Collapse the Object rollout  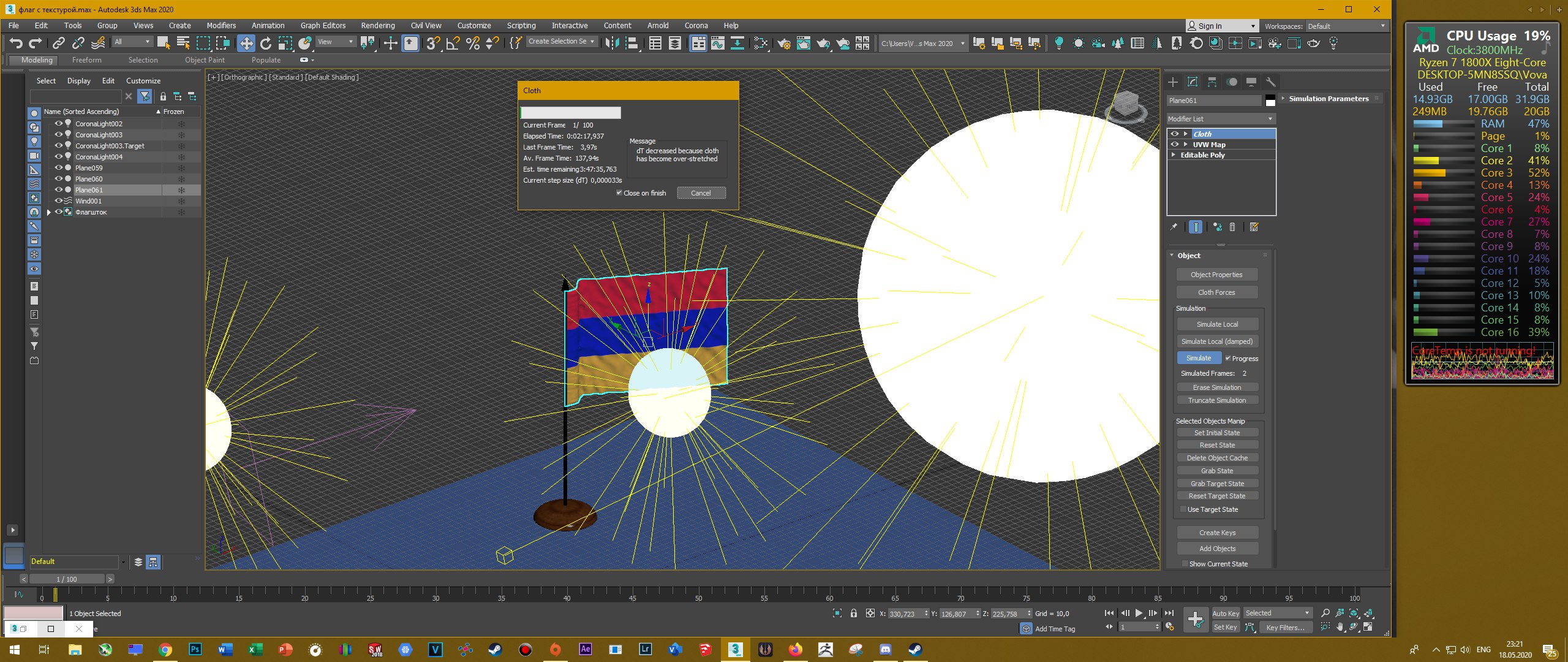1188,256
